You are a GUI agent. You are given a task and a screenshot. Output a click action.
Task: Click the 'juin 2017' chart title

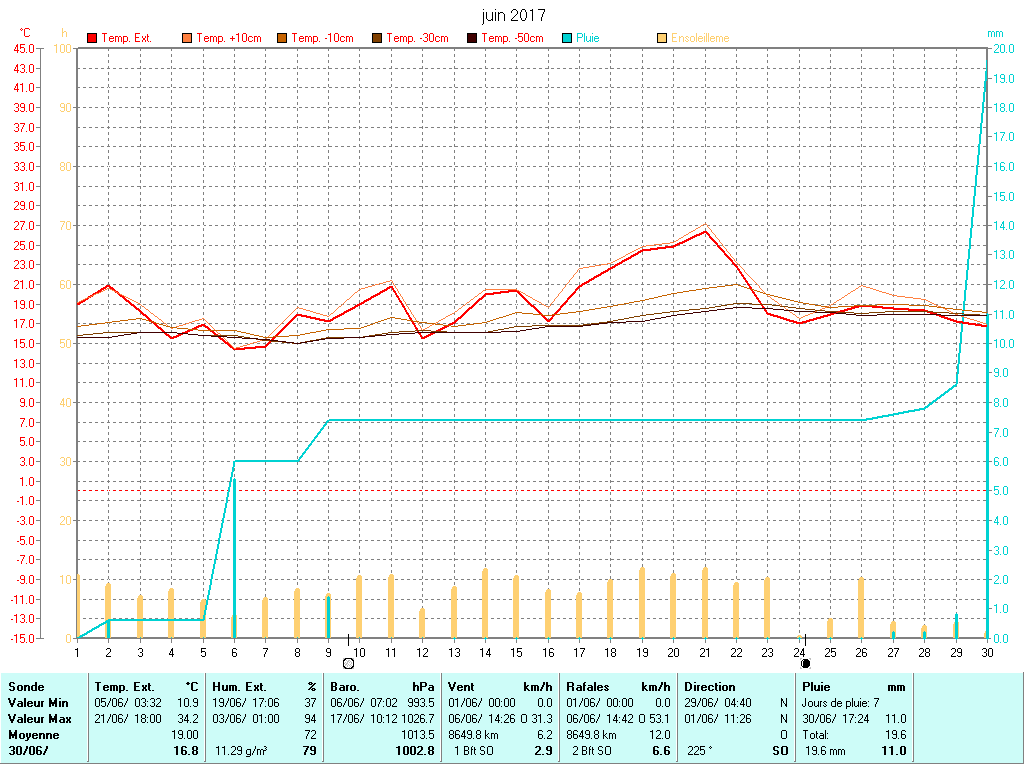[513, 15]
